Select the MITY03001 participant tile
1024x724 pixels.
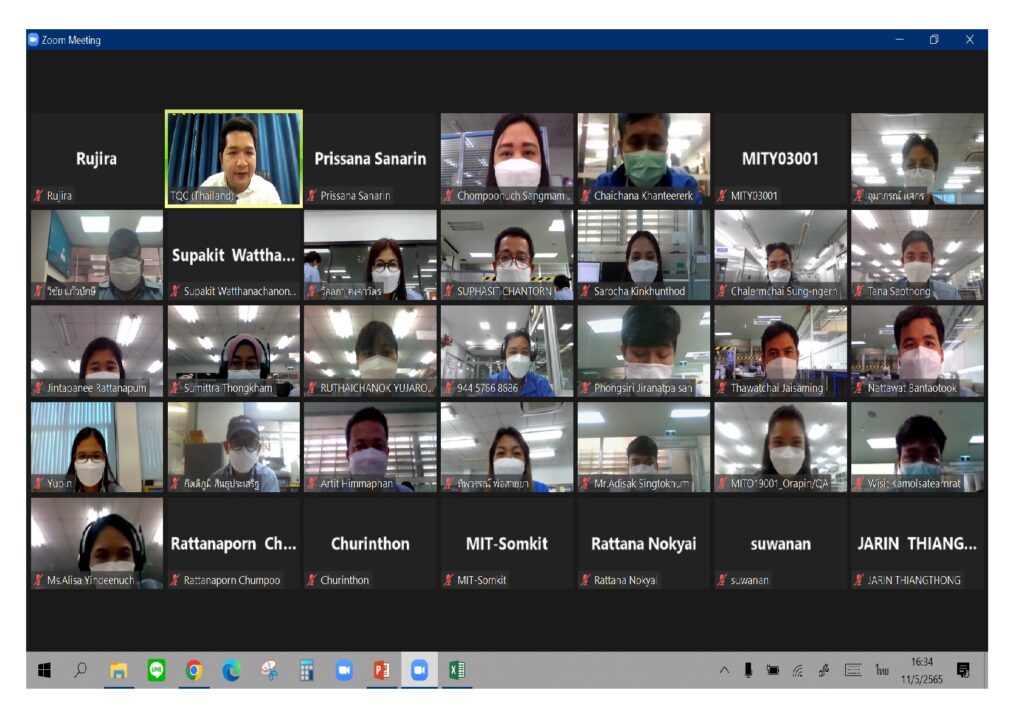tap(780, 158)
